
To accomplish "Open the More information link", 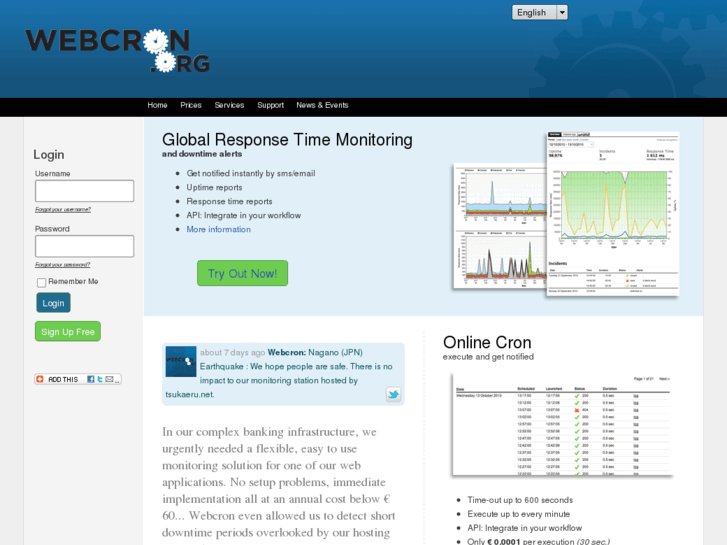I will pyautogui.click(x=218, y=229).
